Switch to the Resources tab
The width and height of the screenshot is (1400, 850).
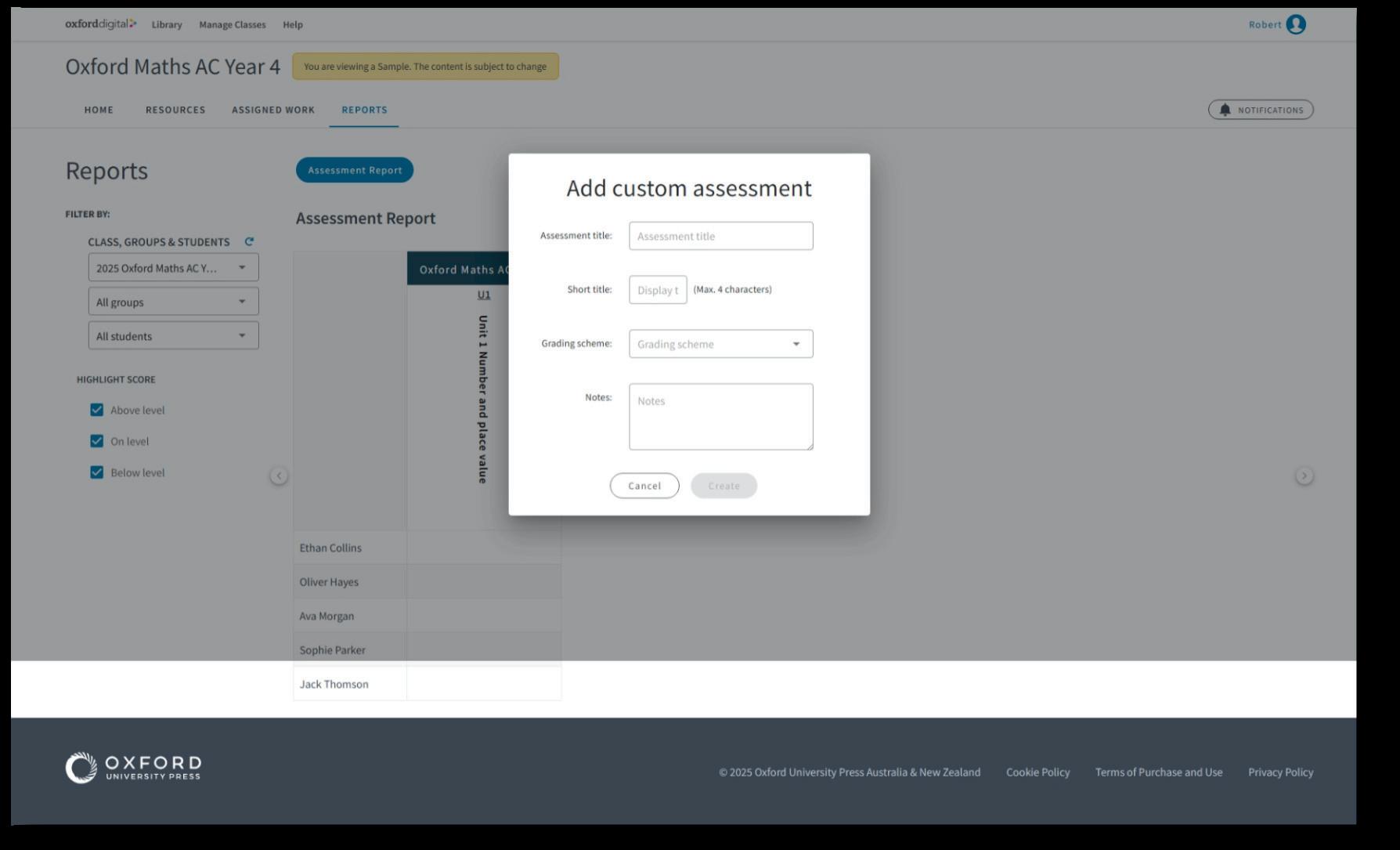click(175, 110)
